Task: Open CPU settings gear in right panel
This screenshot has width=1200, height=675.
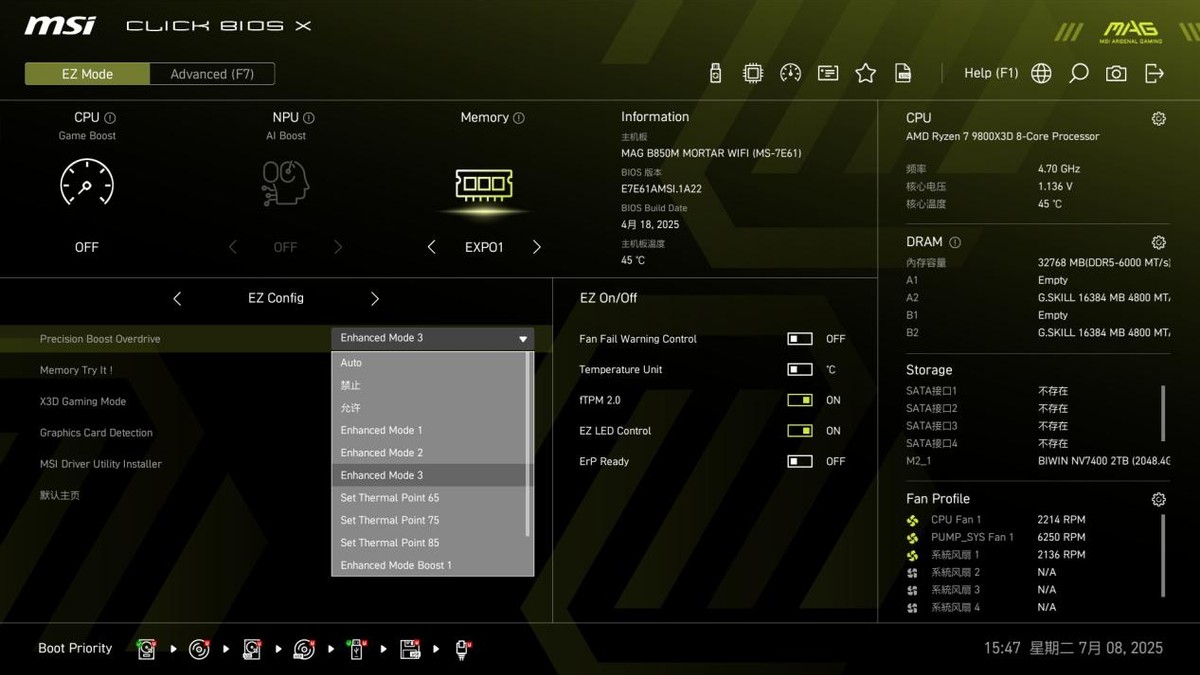Action: pyautogui.click(x=1158, y=118)
